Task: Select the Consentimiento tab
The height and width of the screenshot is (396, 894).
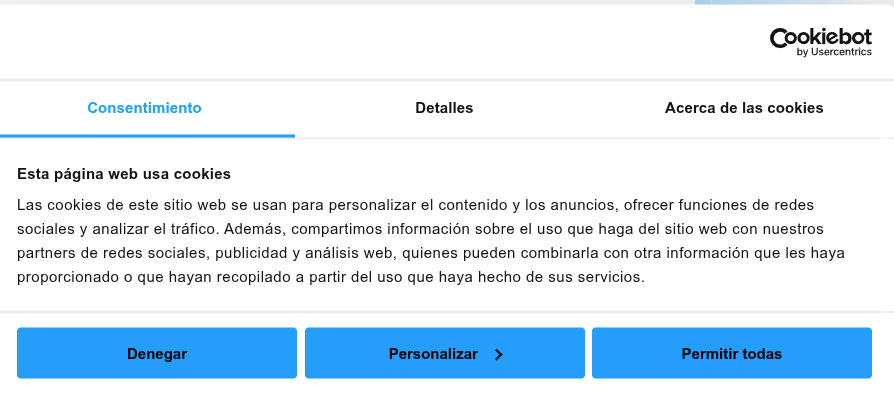Action: tap(144, 108)
